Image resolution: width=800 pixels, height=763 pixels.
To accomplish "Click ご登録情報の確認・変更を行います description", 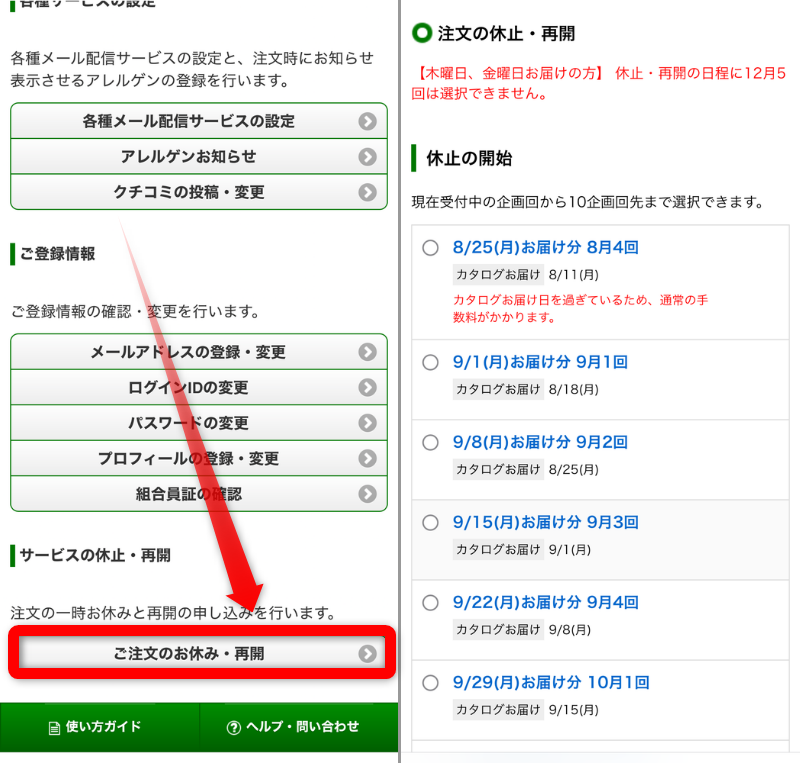I will pos(135,311).
